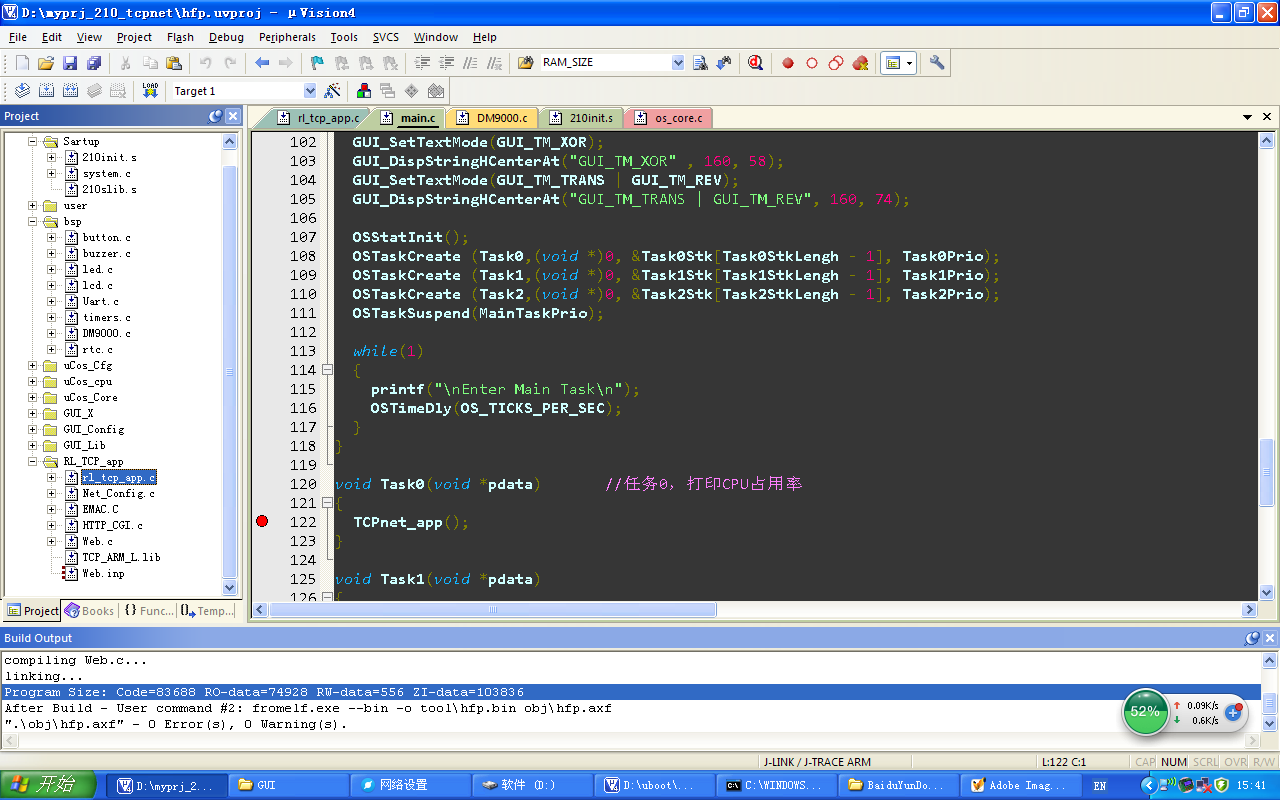This screenshot has height=800, width=1280.
Task: Switch to the Books panel tab
Action: [89, 610]
